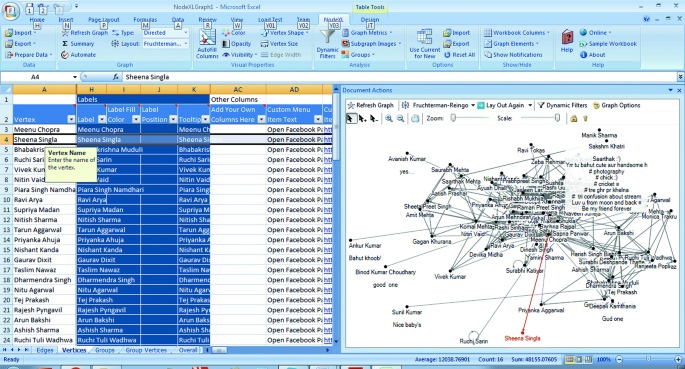
Task: Click the Automate icon in Graph group
Action: tap(65, 55)
